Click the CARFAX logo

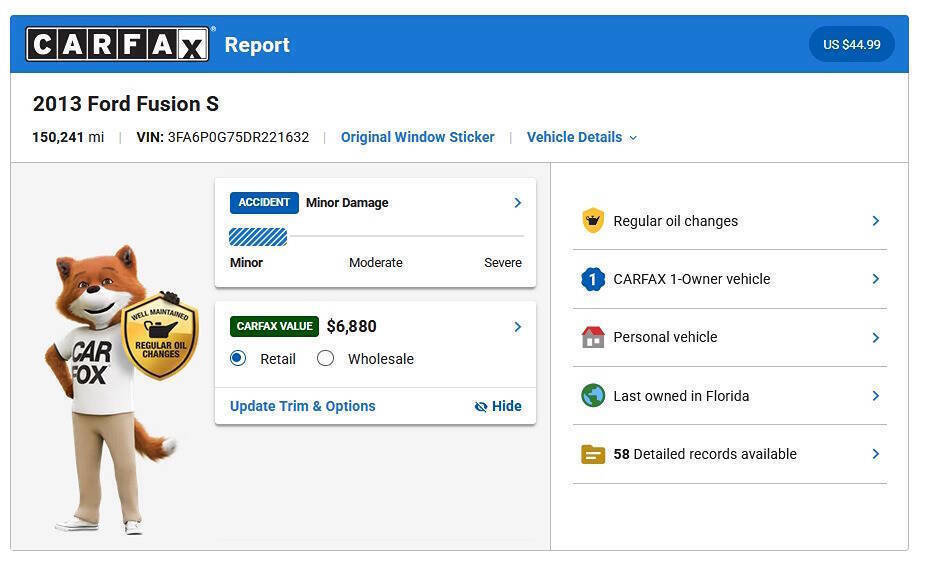pos(117,44)
